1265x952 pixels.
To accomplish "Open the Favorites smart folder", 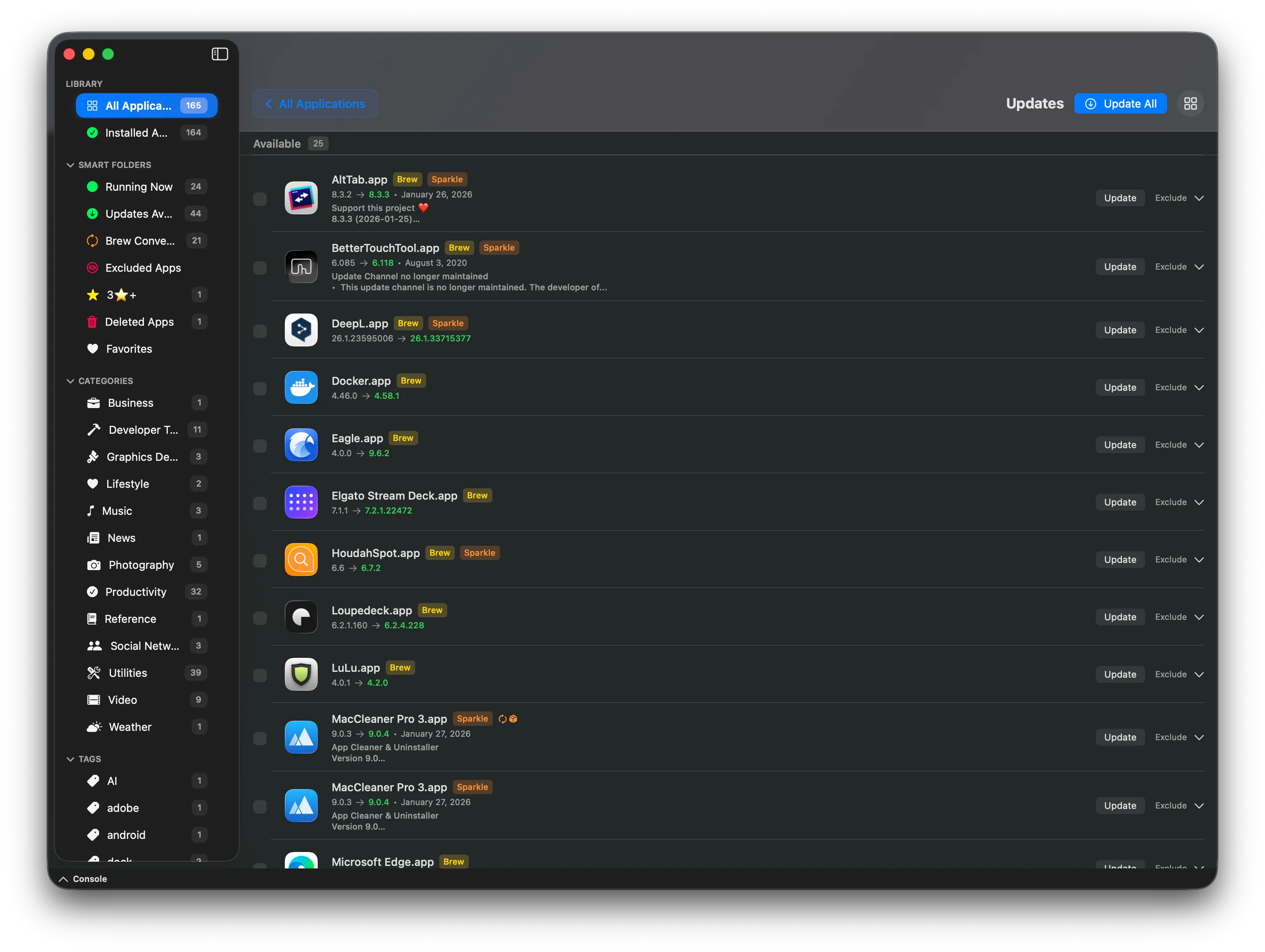I will 146,349.
